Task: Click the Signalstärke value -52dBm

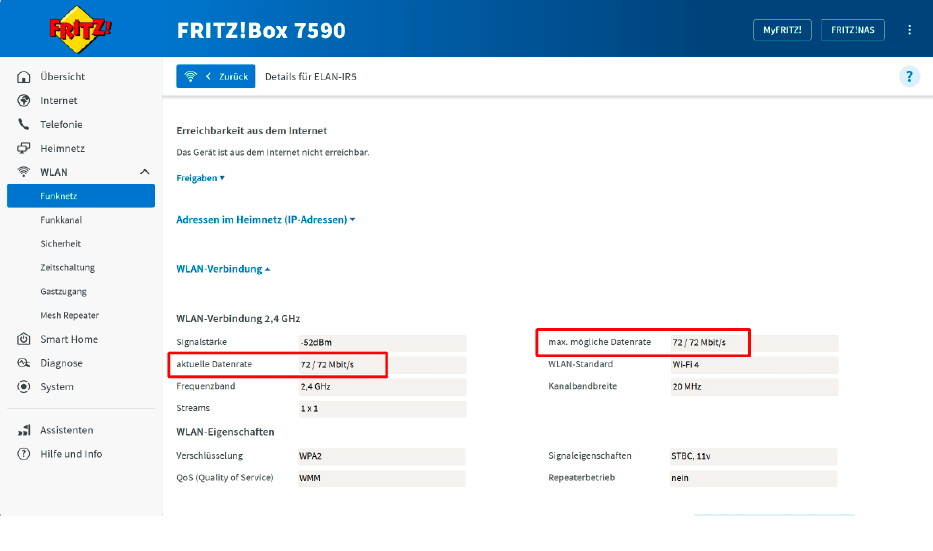Action: coord(382,342)
